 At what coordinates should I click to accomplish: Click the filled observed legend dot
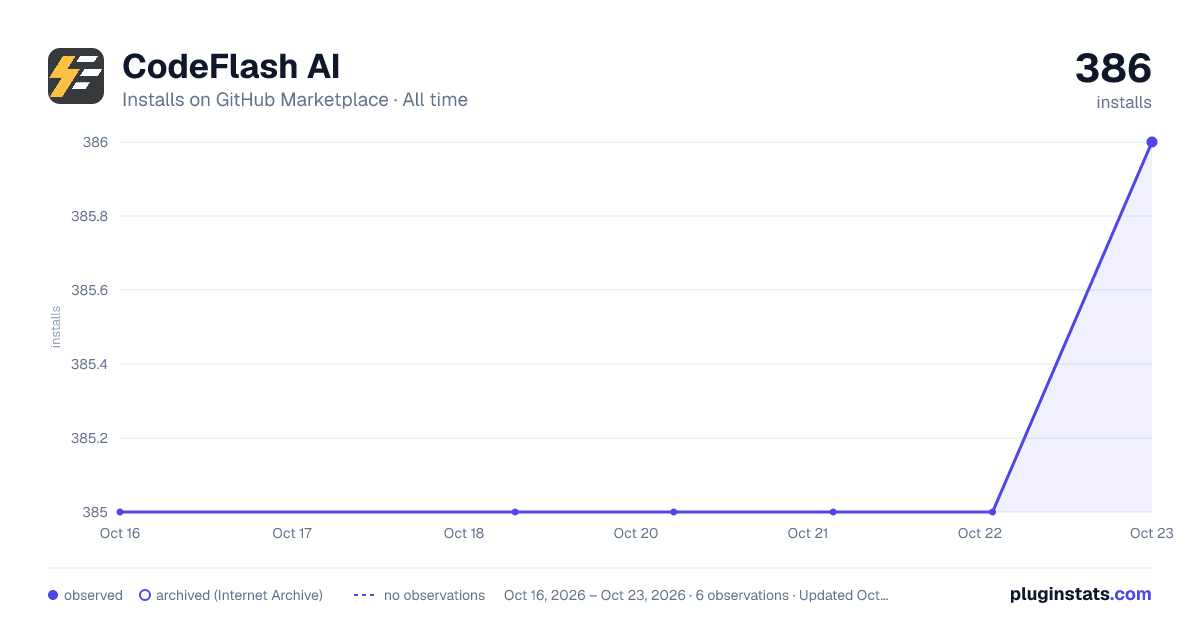53,595
